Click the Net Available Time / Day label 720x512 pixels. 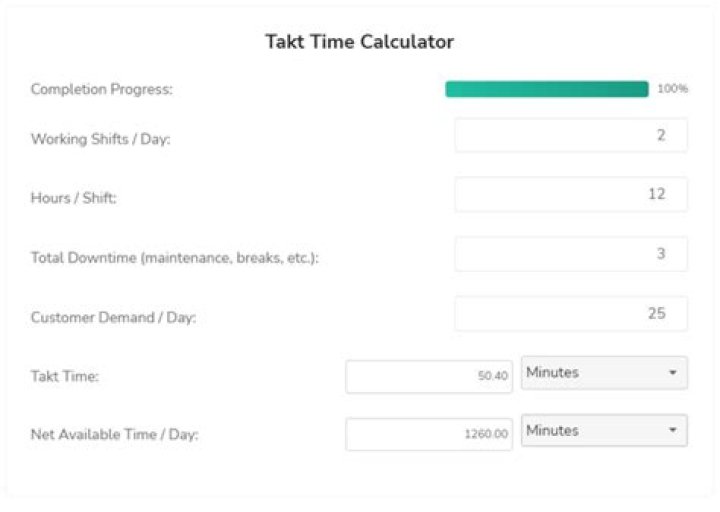click(115, 435)
